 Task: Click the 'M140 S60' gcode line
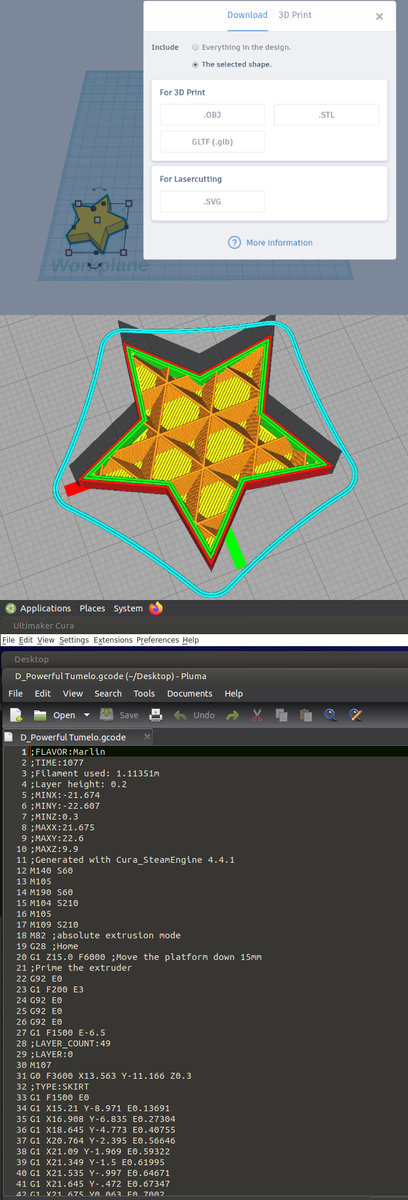point(51,871)
